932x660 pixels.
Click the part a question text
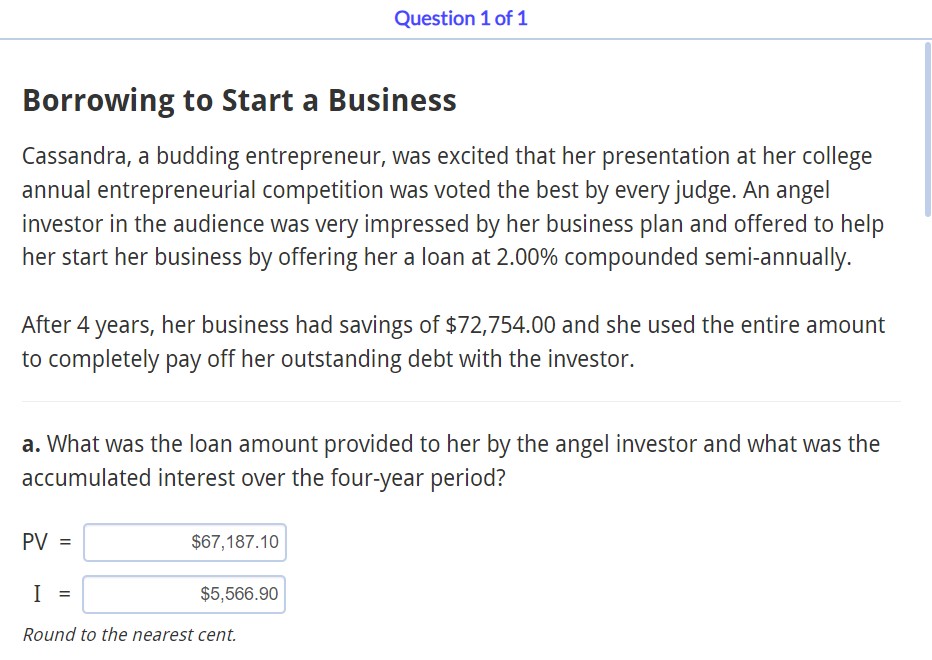[450, 460]
